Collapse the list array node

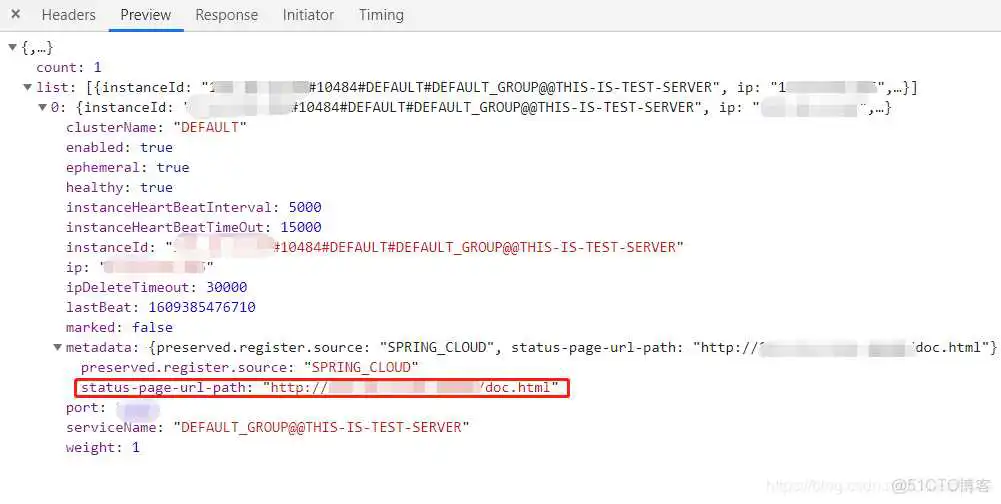coord(27,88)
